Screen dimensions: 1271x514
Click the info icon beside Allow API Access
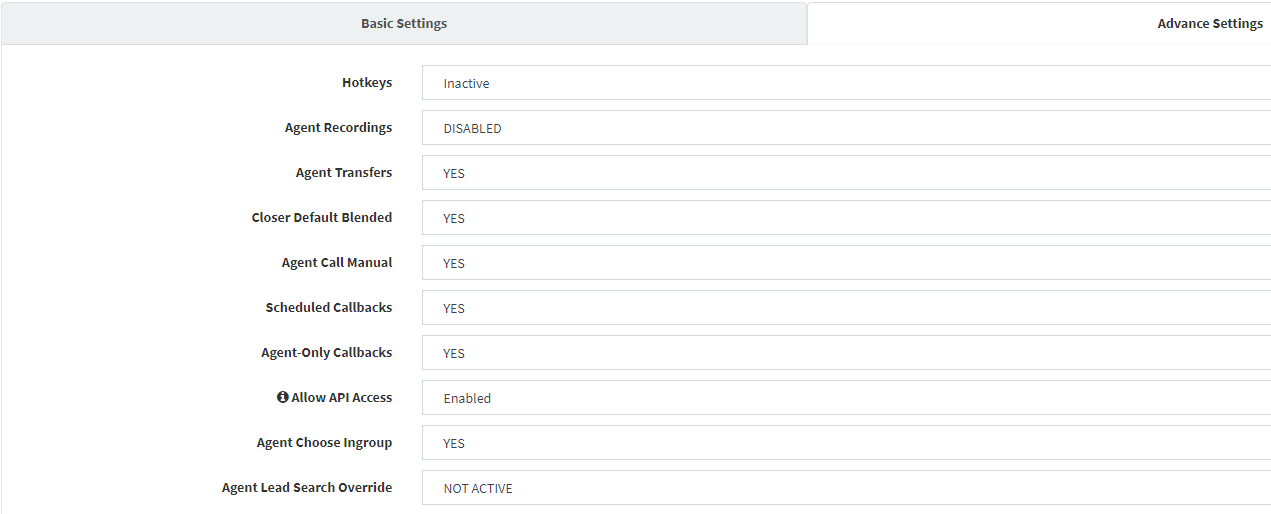pos(283,397)
